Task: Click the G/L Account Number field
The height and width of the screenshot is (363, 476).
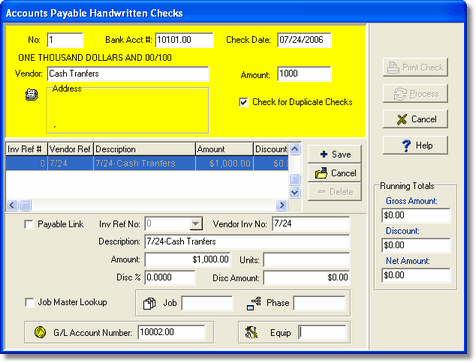Action: tap(171, 332)
